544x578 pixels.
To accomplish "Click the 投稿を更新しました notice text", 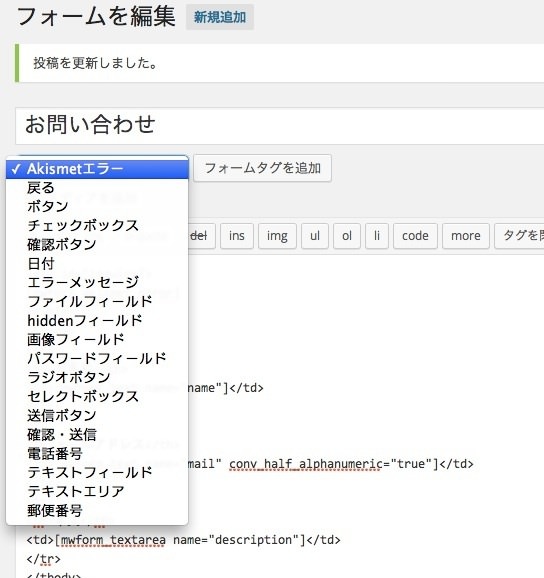I will pyautogui.click(x=95, y=63).
